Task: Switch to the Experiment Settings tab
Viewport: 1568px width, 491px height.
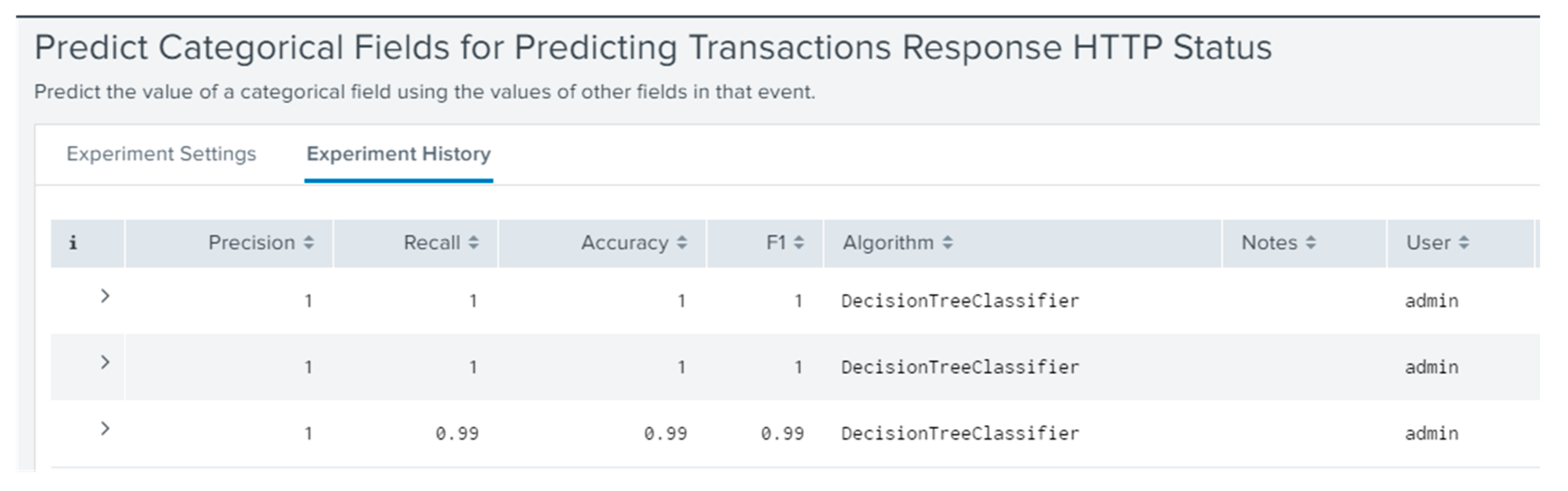Action: pos(161,154)
